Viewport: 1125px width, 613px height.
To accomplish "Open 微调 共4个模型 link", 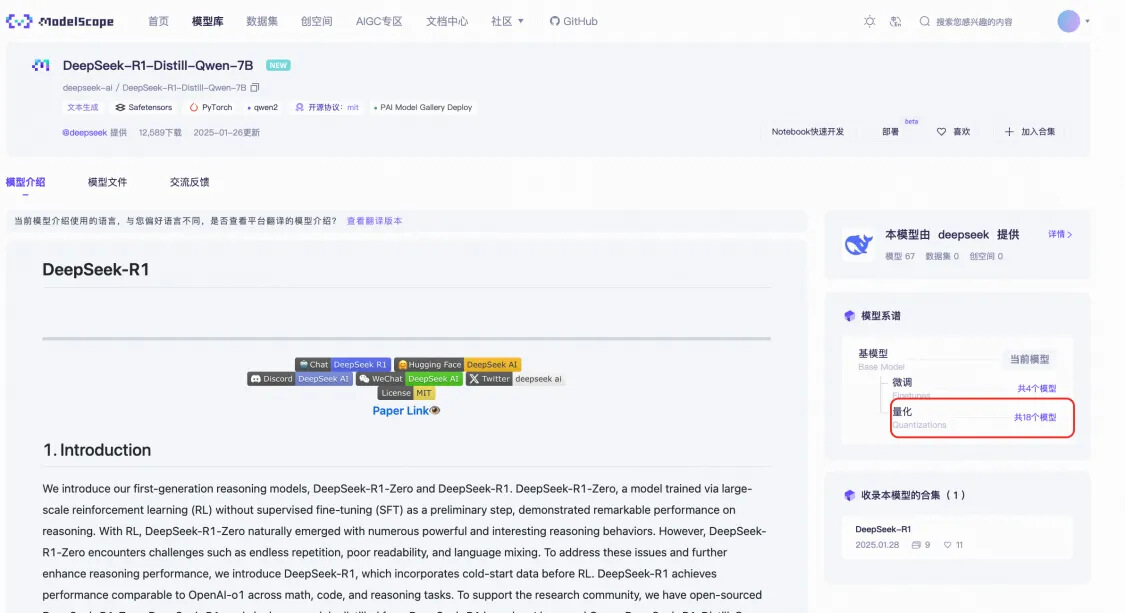I will click(x=1037, y=388).
